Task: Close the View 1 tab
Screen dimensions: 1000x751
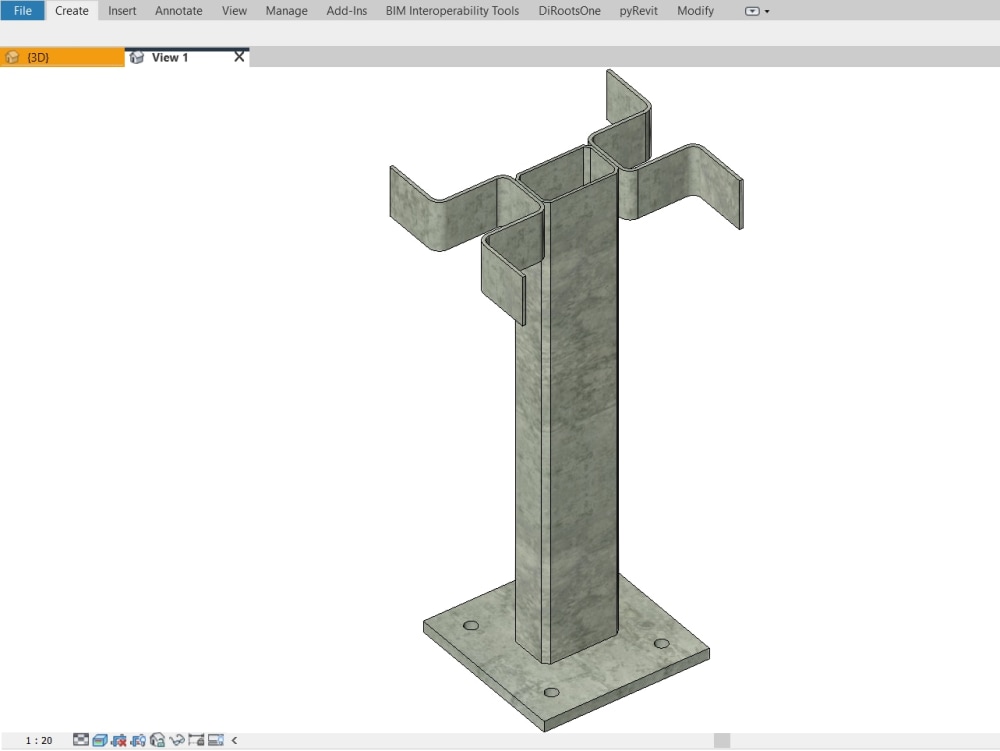Action: [x=239, y=57]
